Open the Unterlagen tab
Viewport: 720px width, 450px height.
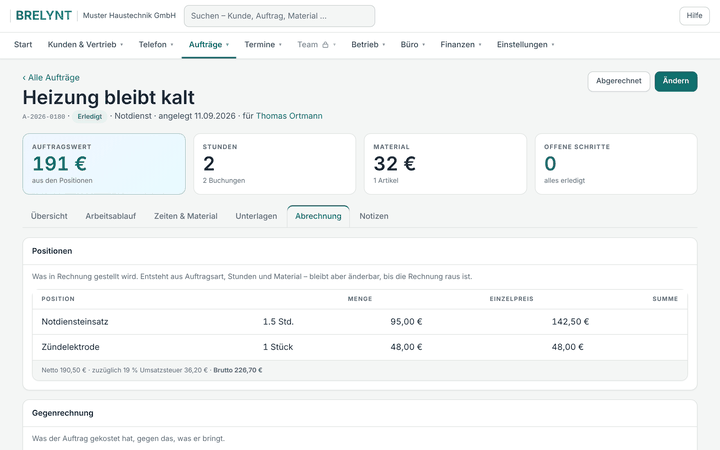coord(256,216)
